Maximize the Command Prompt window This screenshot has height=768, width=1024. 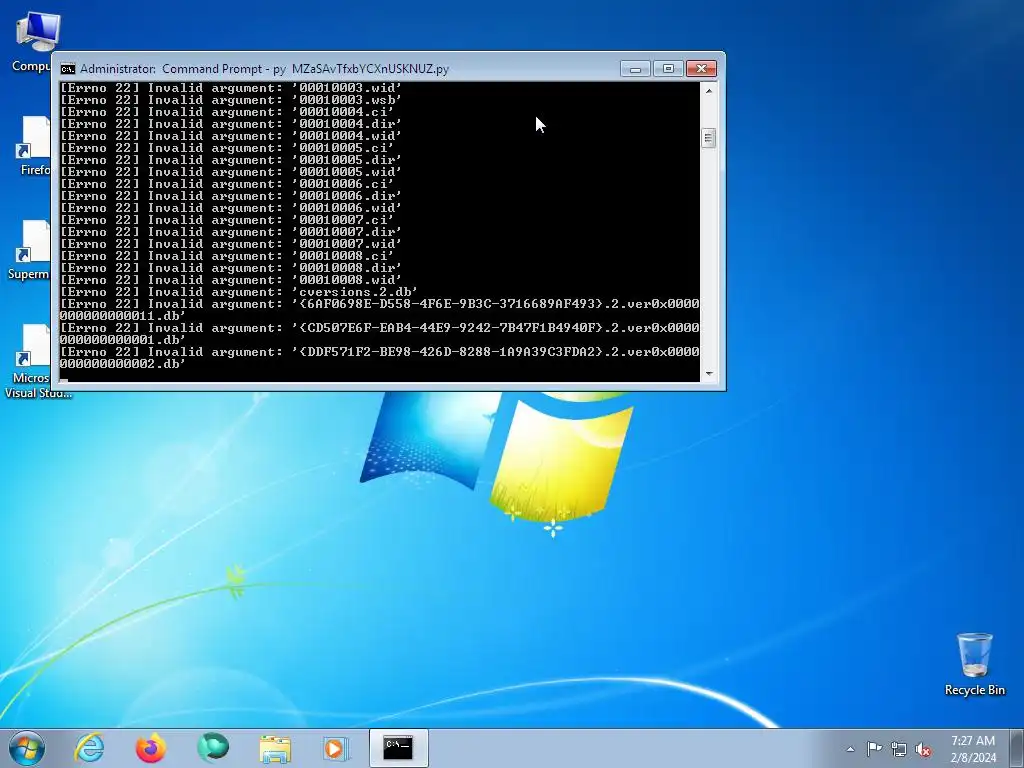pyautogui.click(x=668, y=69)
